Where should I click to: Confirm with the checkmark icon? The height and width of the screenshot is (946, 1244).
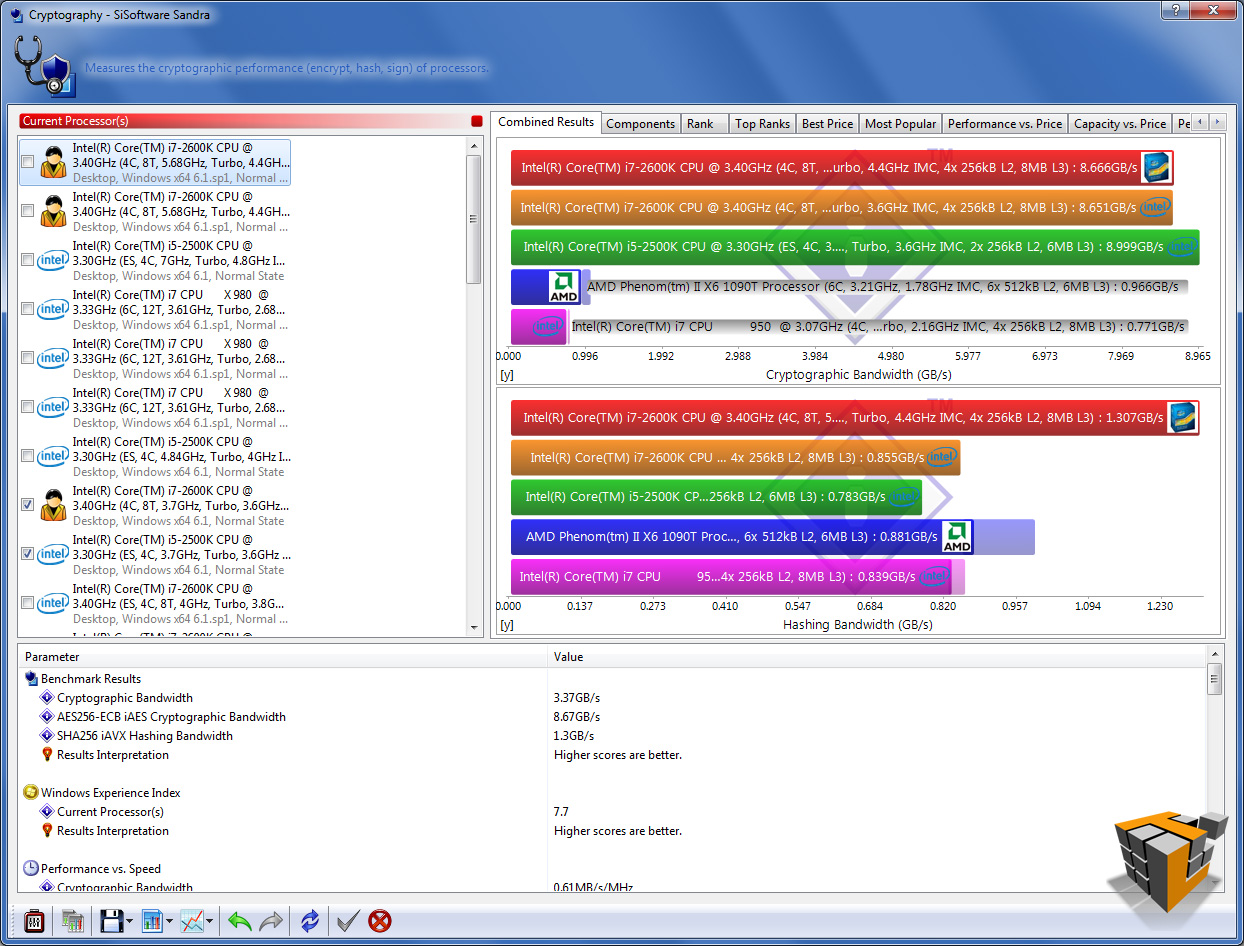point(348,920)
